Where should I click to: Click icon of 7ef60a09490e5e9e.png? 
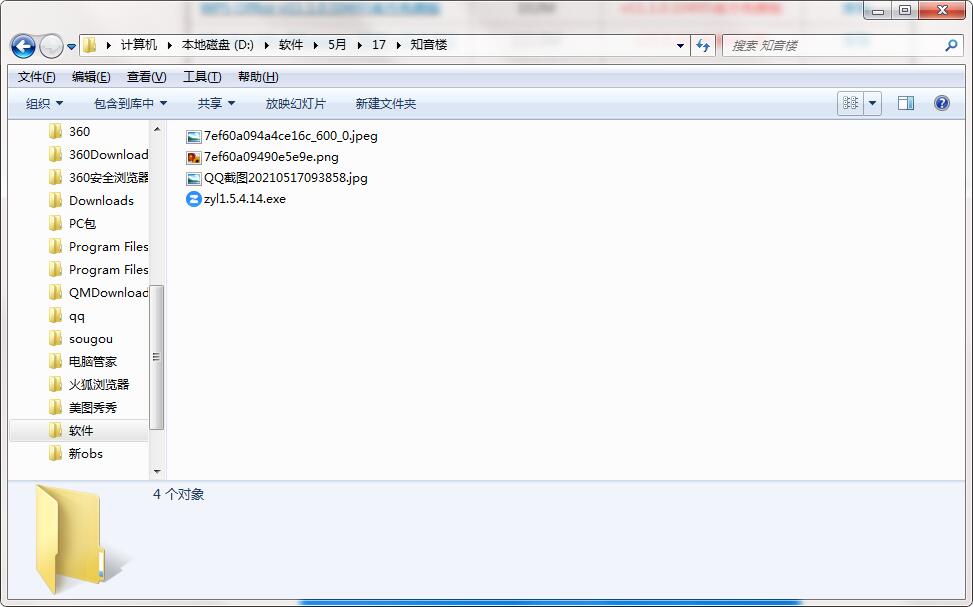(194, 158)
